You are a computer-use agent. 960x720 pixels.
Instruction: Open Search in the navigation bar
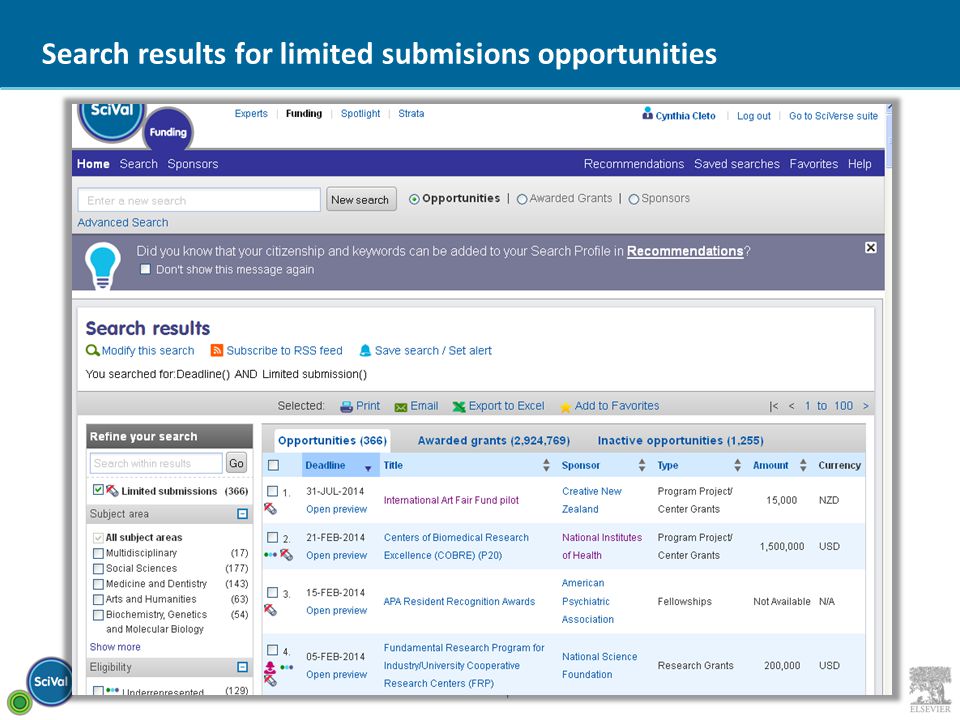138,163
